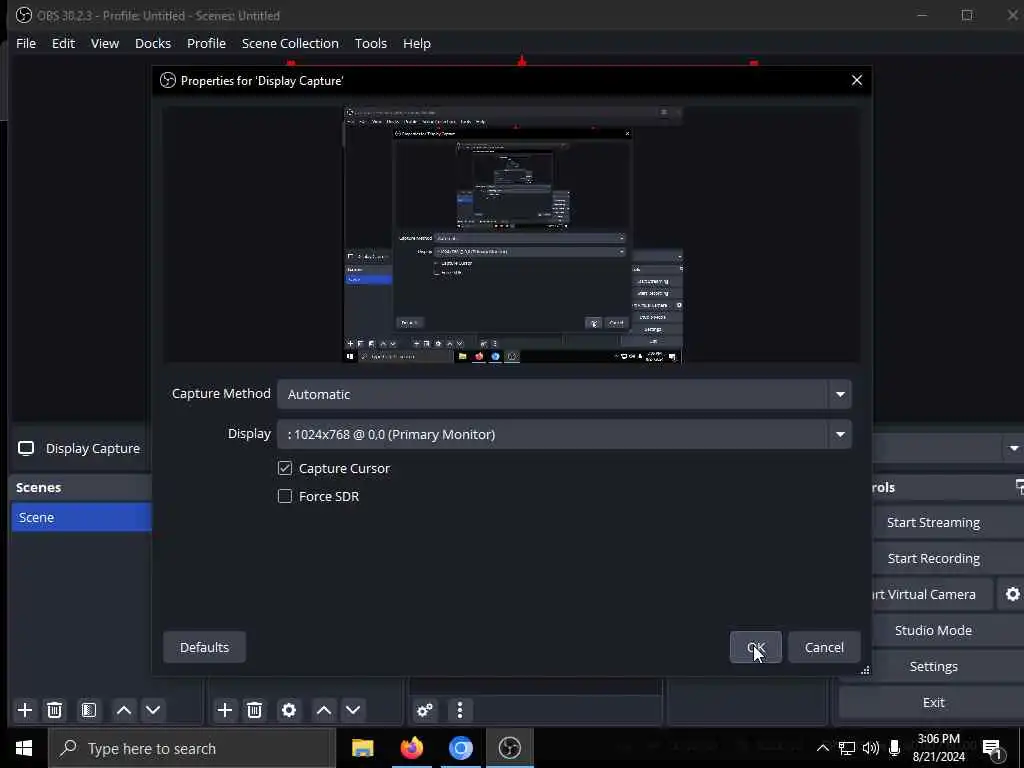Screen dimensions: 1024x768
Task: Expand the dropdown arrow behind the dialog's right edge
Action: tap(1014, 448)
